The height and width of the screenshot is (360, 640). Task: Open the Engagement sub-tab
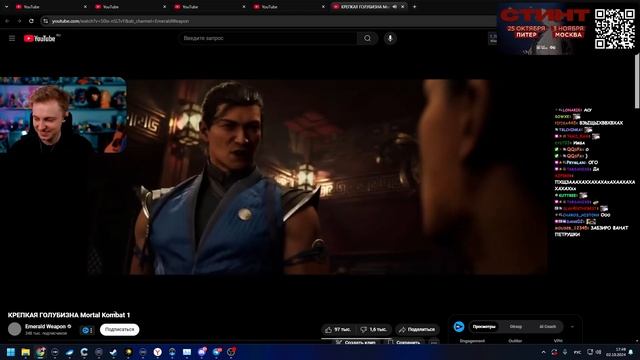[472, 341]
